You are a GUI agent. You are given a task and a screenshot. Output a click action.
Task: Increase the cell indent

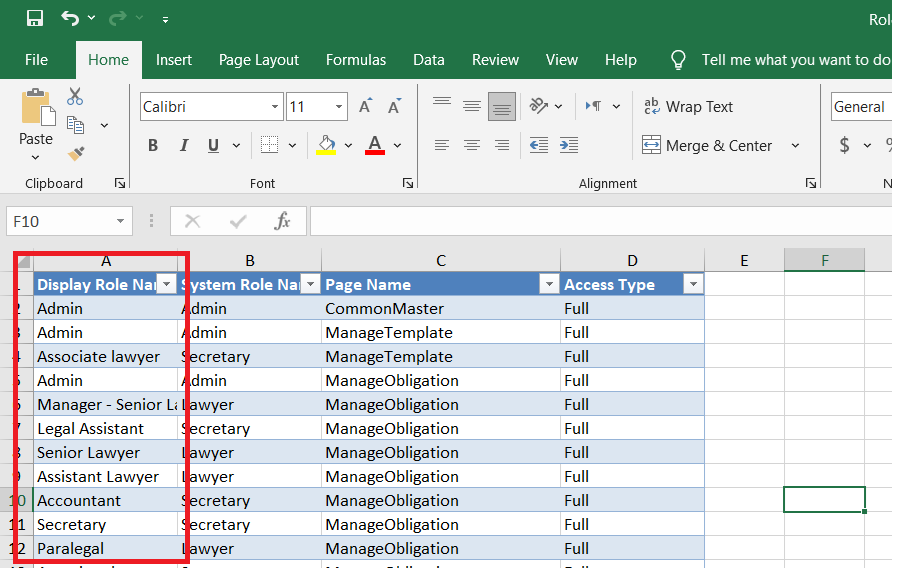click(x=569, y=145)
